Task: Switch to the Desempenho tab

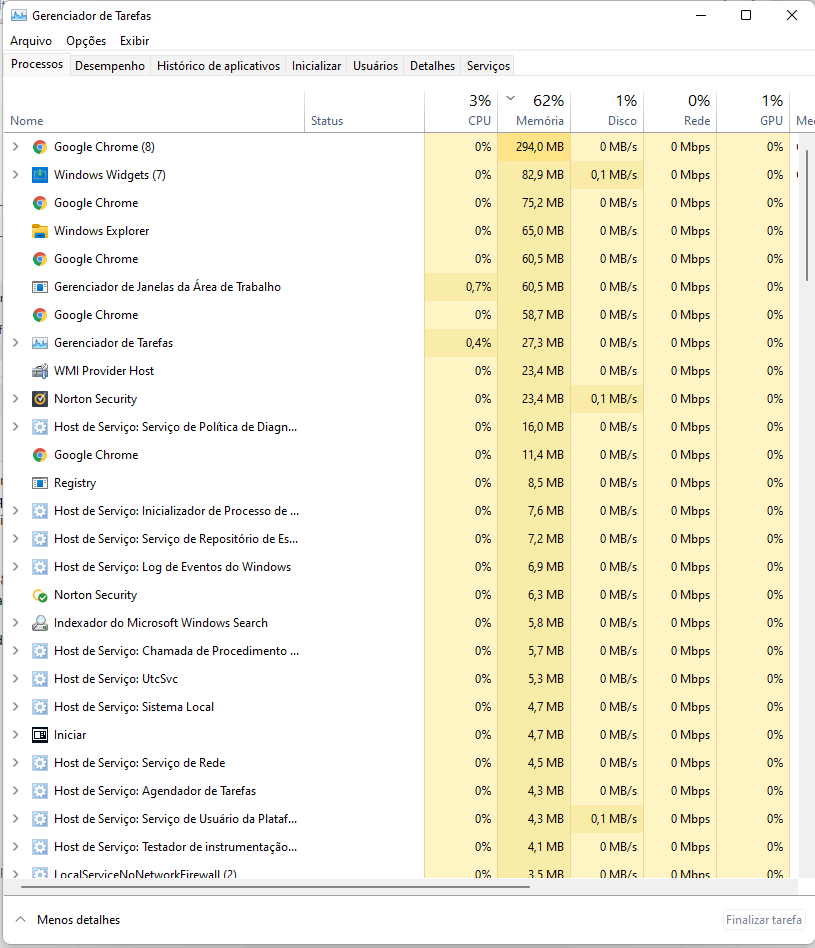Action: click(x=110, y=66)
